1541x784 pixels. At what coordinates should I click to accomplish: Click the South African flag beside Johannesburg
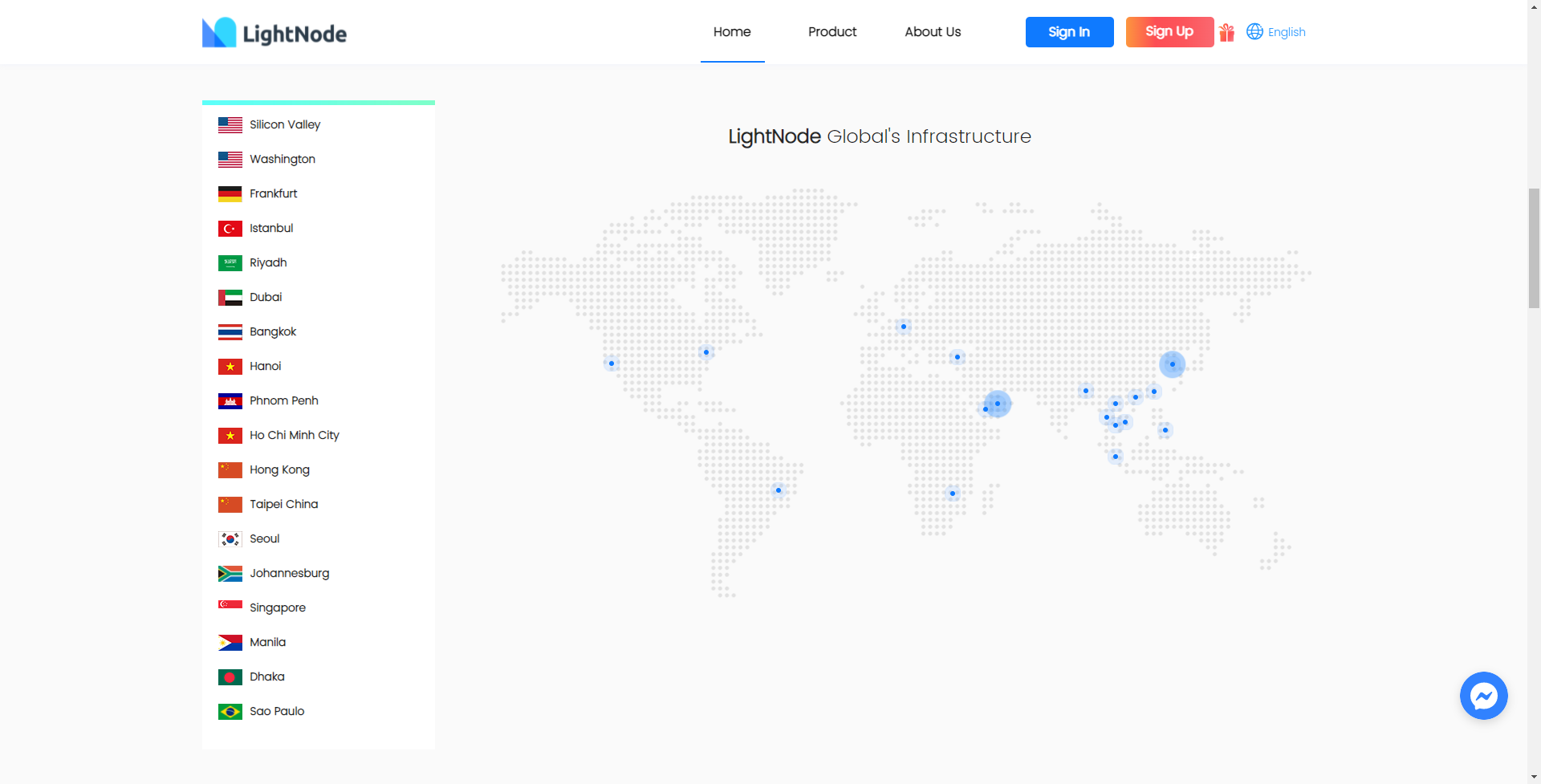pyautogui.click(x=230, y=574)
